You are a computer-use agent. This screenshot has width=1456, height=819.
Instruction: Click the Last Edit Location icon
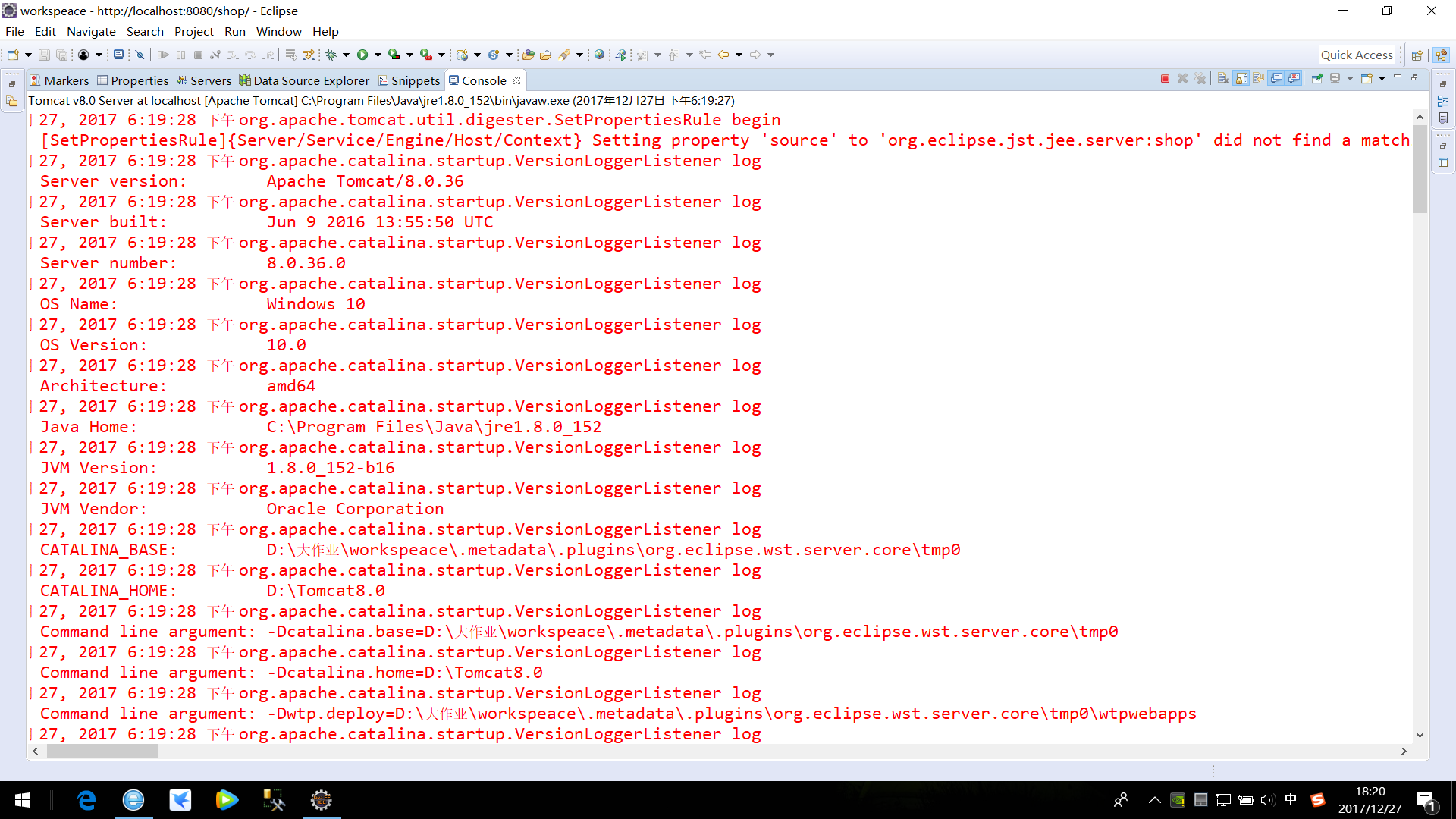[705, 55]
